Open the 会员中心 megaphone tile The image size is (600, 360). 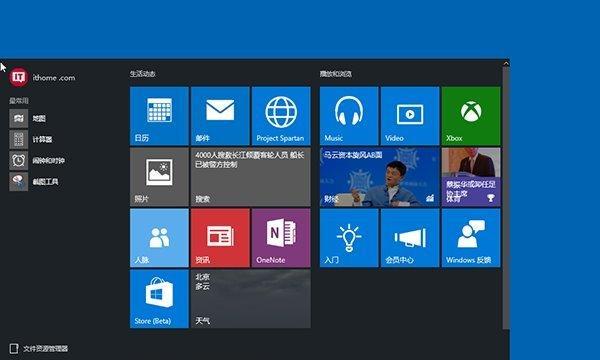pyautogui.click(x=410, y=238)
